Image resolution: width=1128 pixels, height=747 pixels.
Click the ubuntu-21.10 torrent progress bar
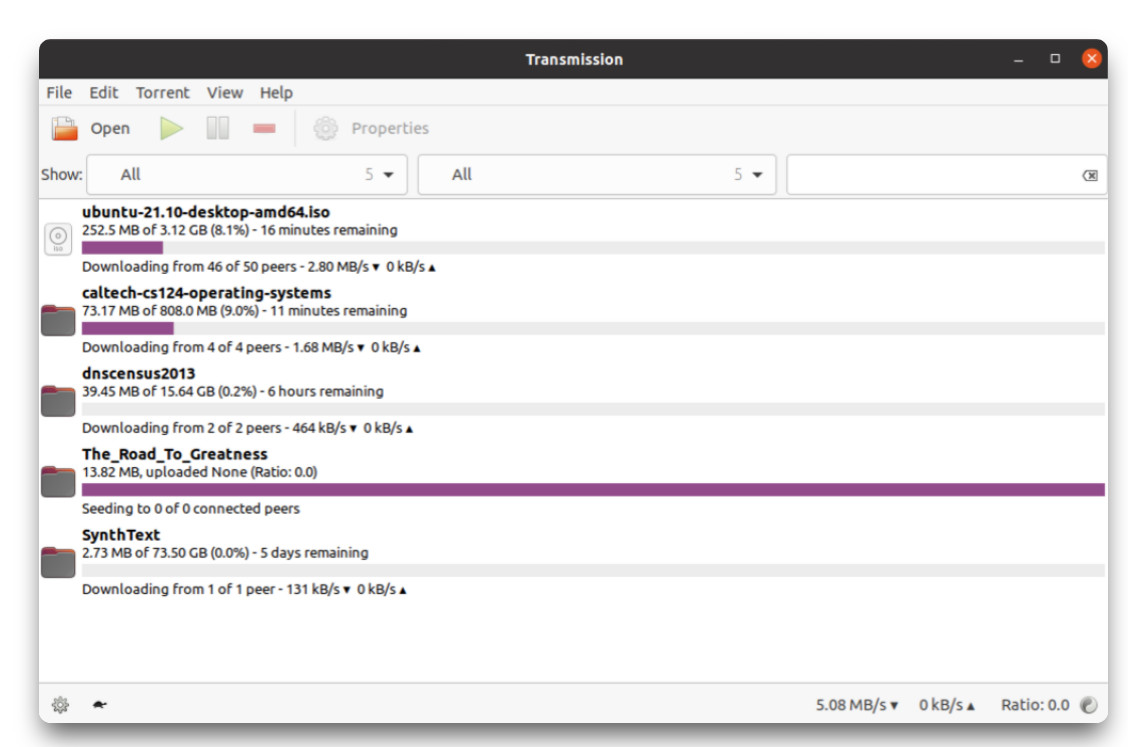tap(592, 248)
